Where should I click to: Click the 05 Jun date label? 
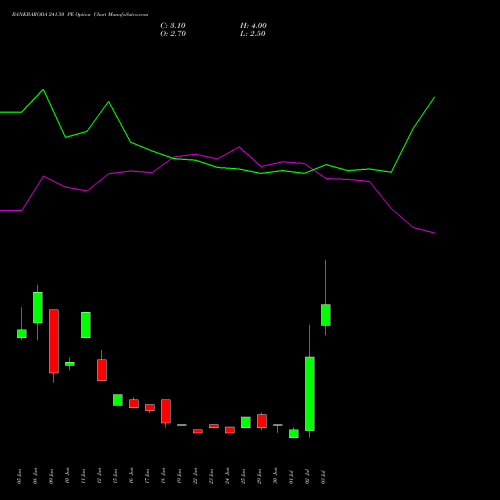20,476
